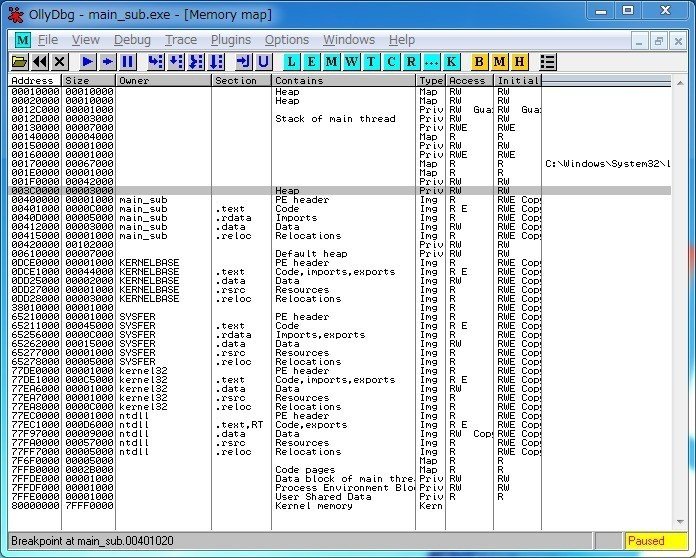Open the Options menu
The height and width of the screenshot is (558, 696).
tap(287, 40)
